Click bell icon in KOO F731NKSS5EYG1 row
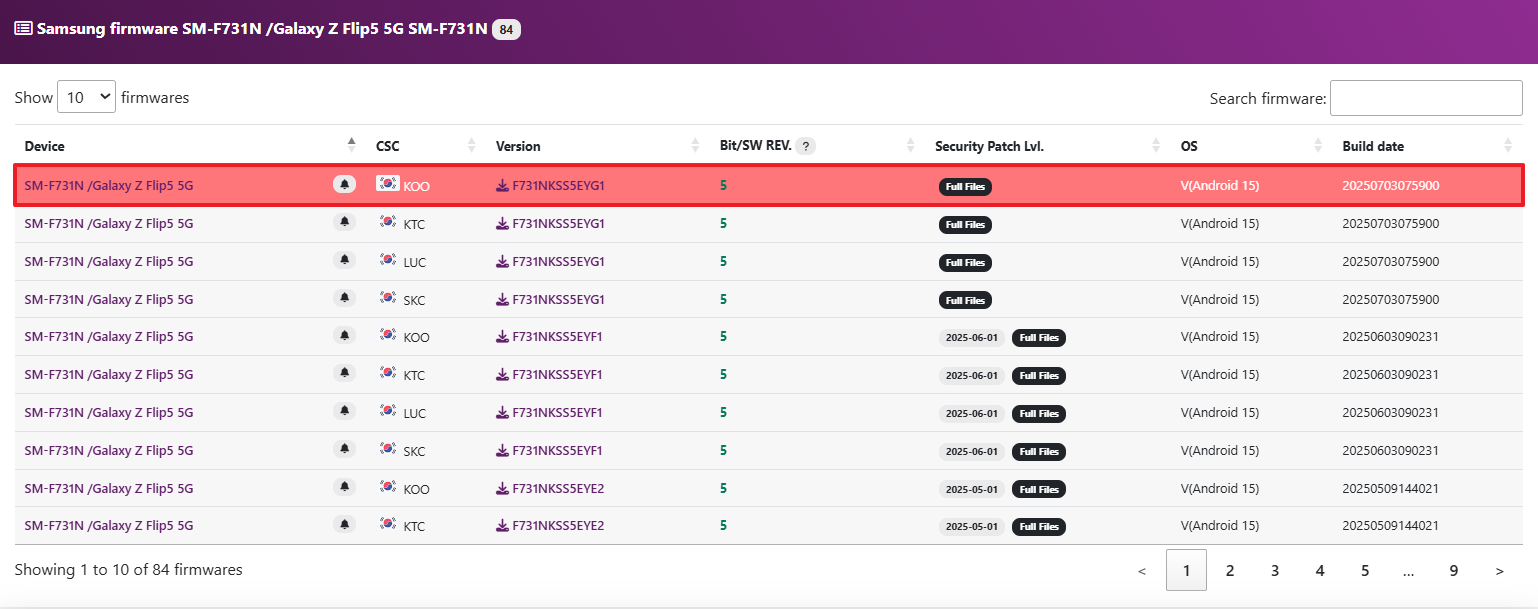Viewport: 1538px width, 609px height. click(x=345, y=184)
